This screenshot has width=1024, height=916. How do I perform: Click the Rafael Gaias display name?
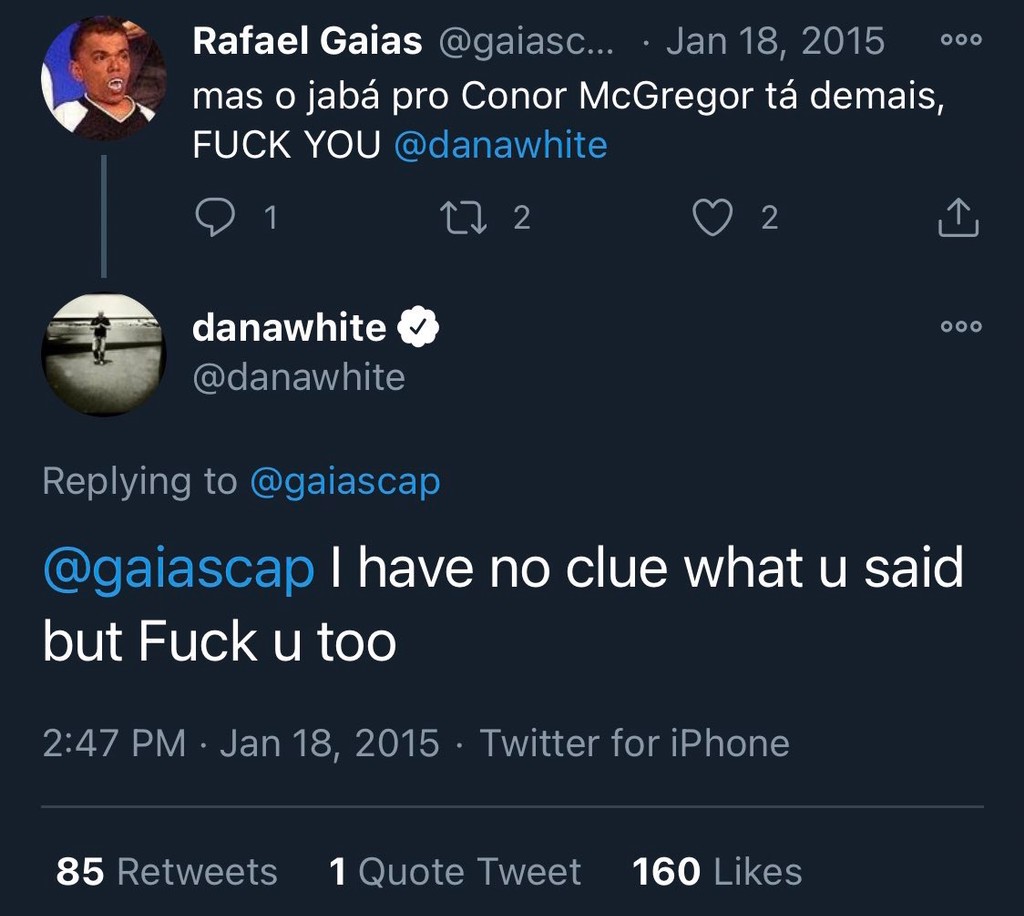[x=307, y=41]
